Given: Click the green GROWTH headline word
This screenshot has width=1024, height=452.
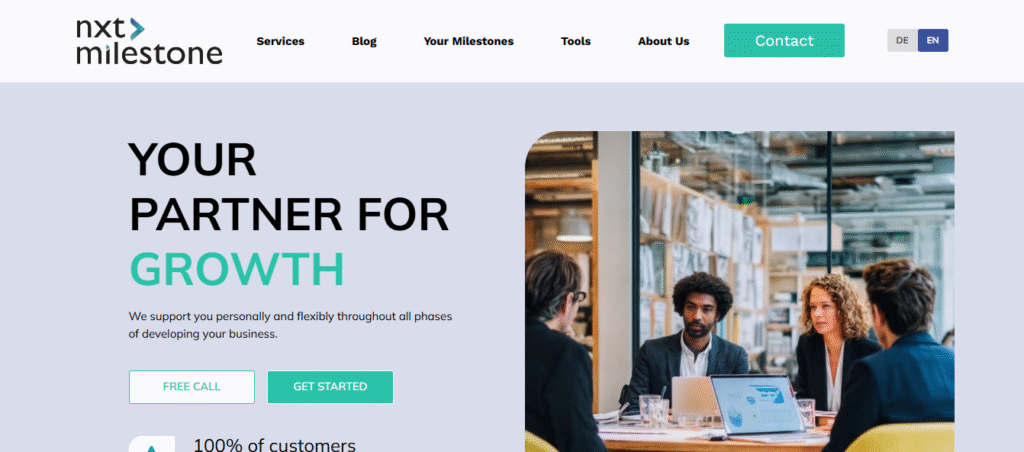Looking at the screenshot, I should [236, 269].
